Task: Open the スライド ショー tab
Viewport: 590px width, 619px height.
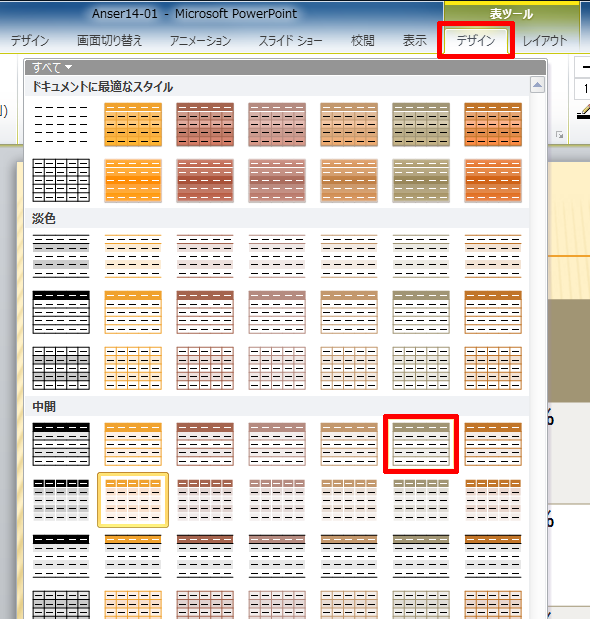Action: click(x=290, y=40)
